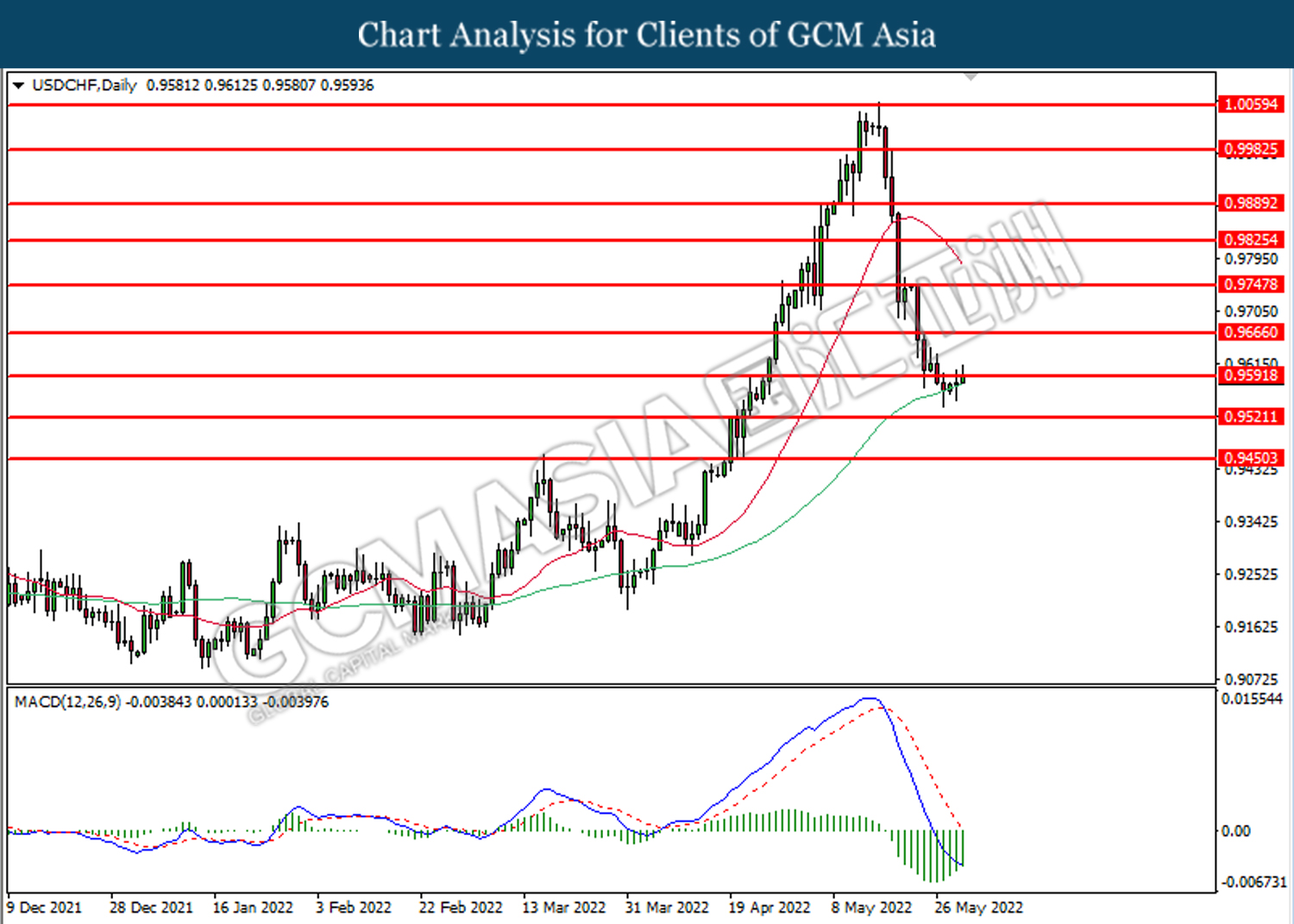
Task: Select the 0.96660 price level tag
Action: (1251, 332)
